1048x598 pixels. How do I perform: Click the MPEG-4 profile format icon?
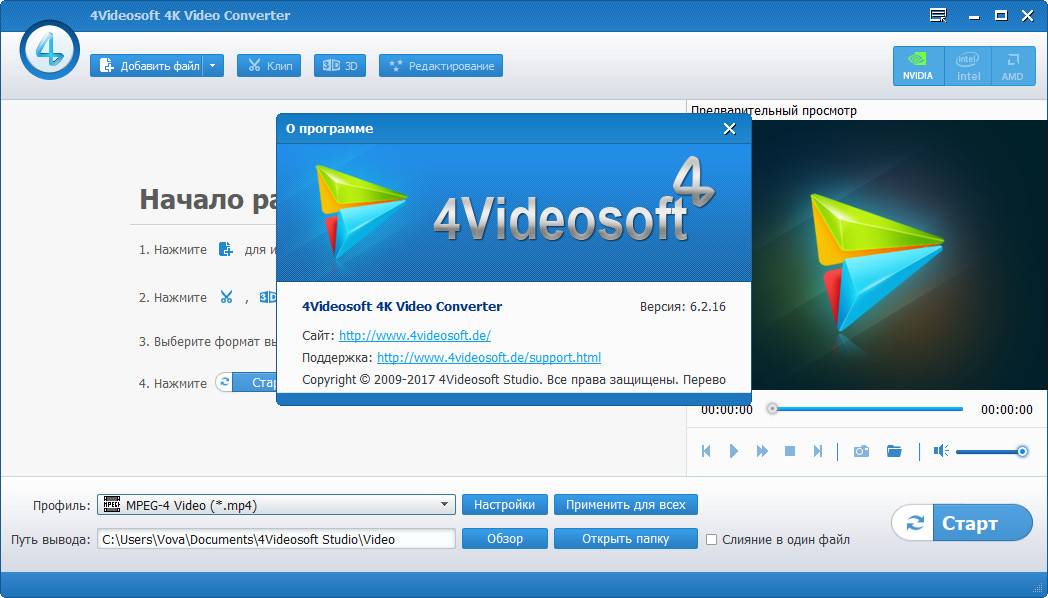[x=112, y=504]
